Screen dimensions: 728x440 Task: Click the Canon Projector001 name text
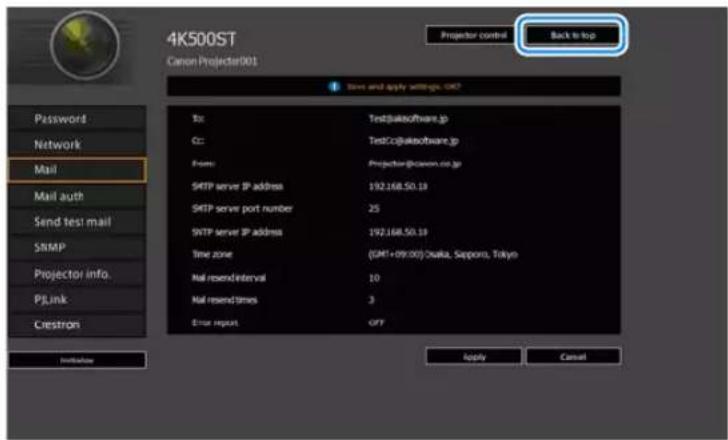[x=212, y=61]
